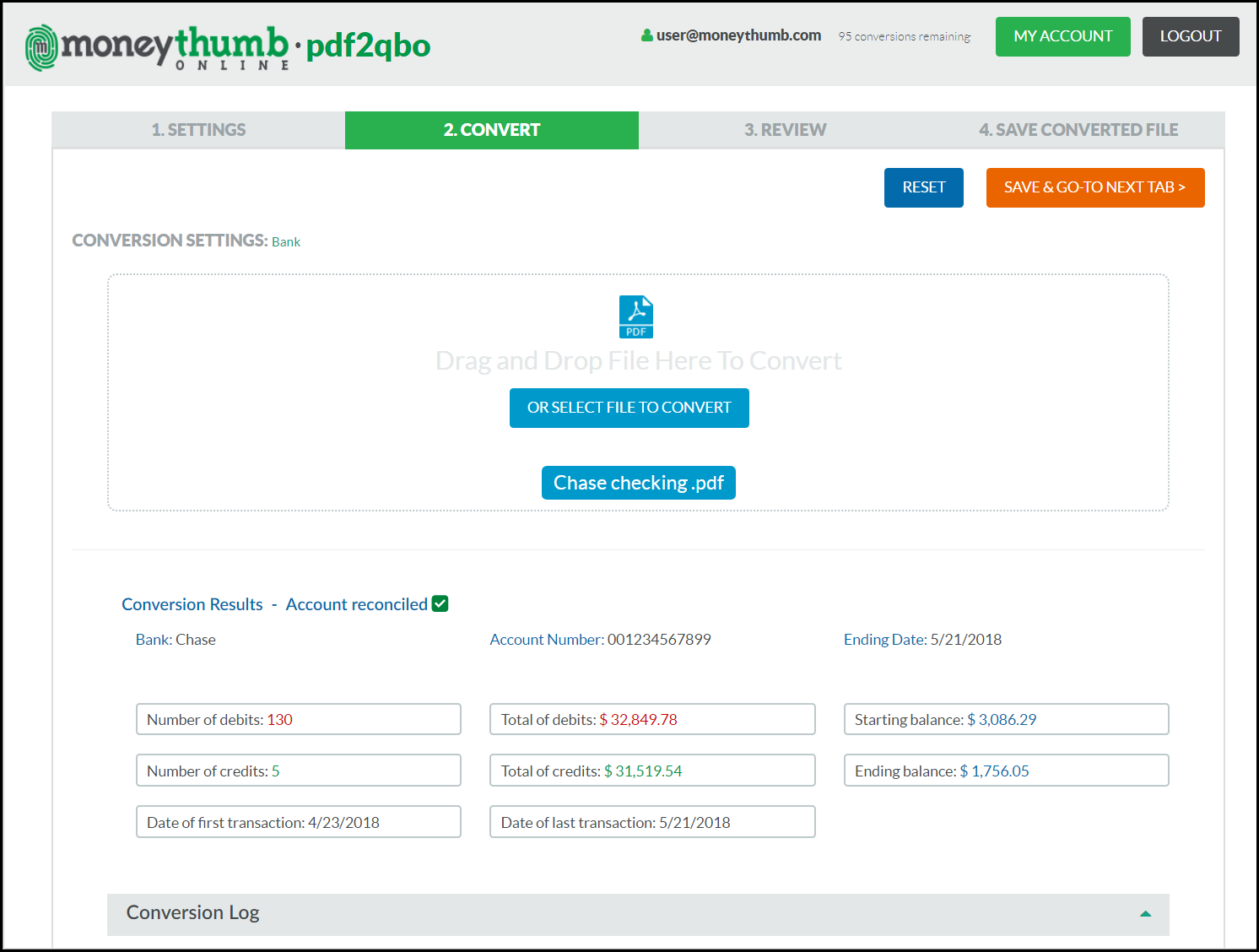
Task: Click the MY ACCOUNT button
Action: [1063, 36]
